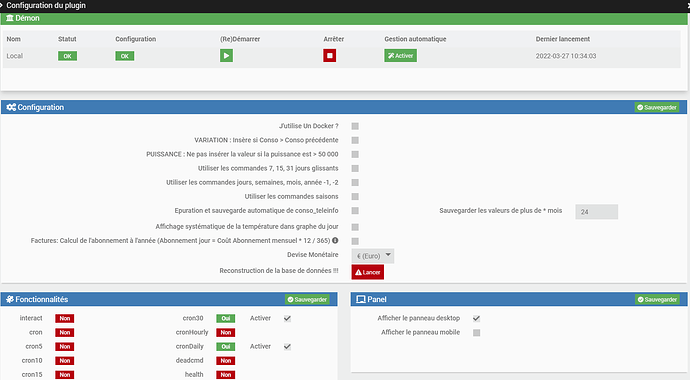Click the months input field showing 24
This screenshot has height=380, width=690.
tap(596, 212)
